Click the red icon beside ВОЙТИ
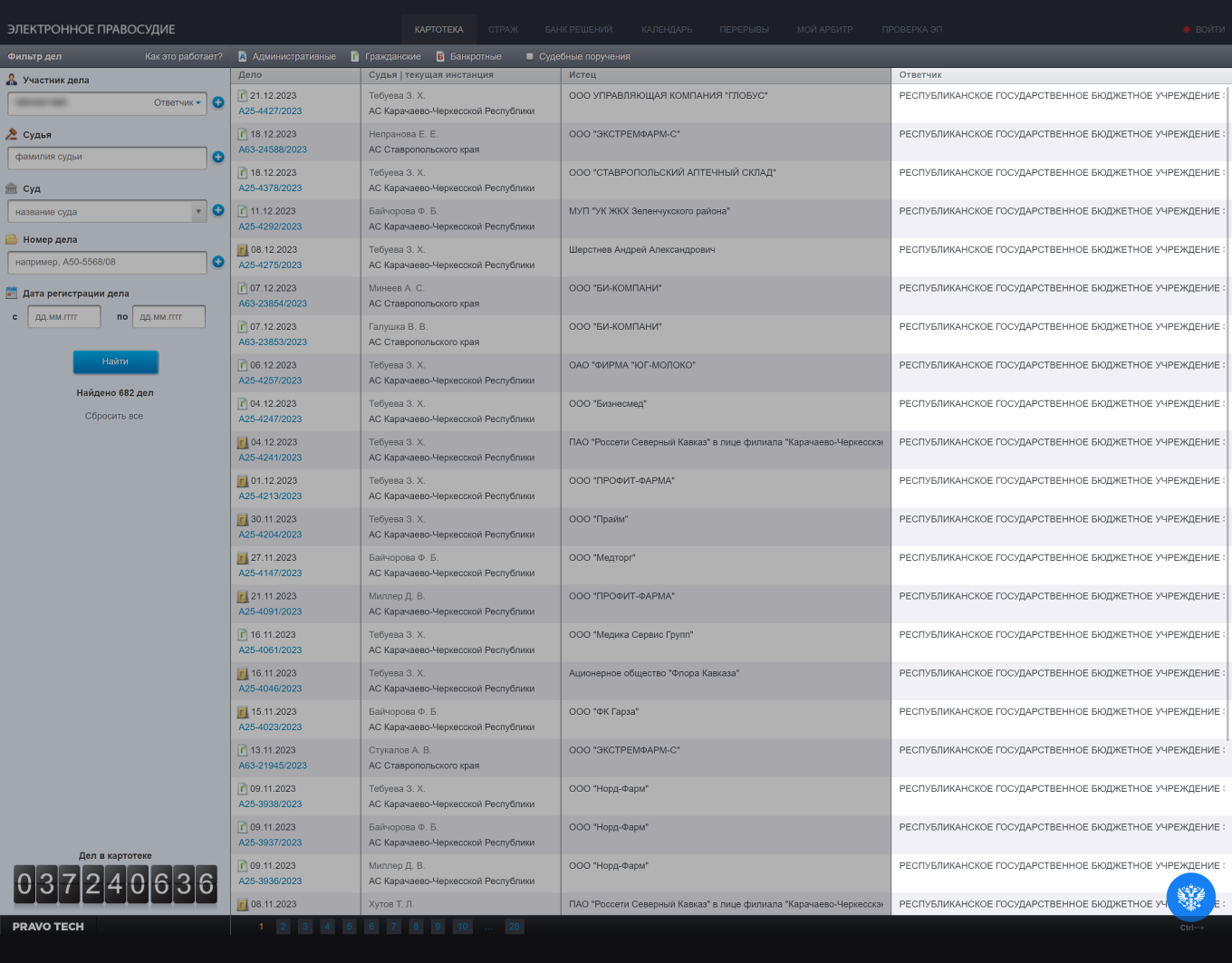Screen dimensions: 1232x963 pos(1186,30)
